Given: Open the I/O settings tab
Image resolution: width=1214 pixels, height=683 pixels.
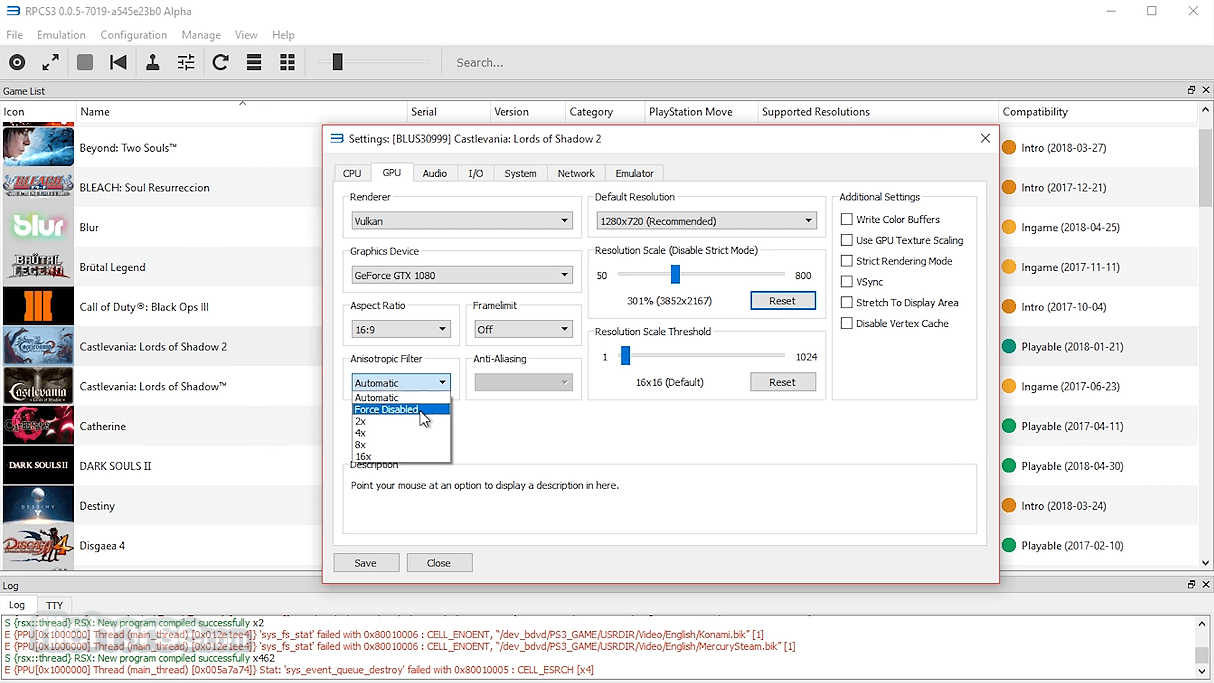Looking at the screenshot, I should coord(476,173).
